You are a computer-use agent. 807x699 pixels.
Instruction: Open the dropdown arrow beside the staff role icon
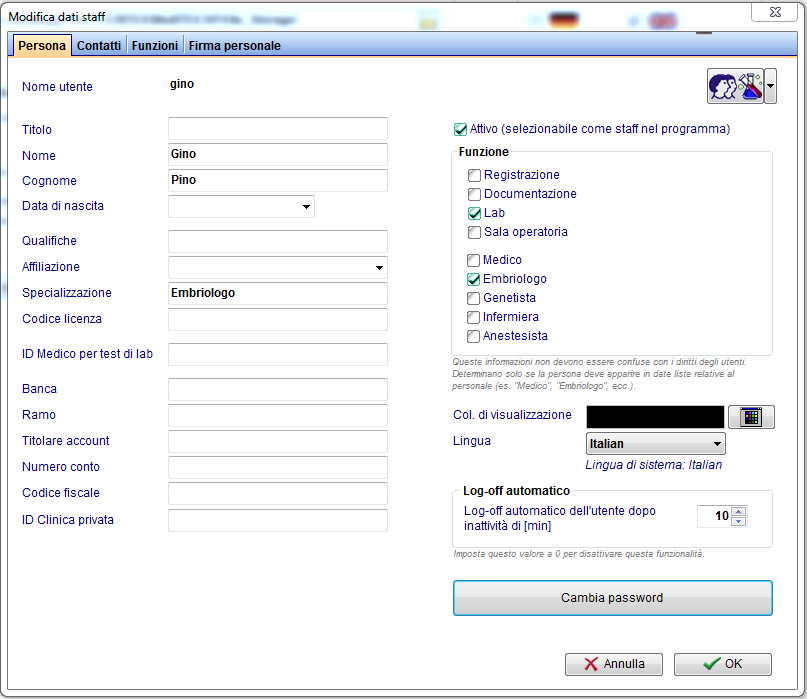[770, 86]
